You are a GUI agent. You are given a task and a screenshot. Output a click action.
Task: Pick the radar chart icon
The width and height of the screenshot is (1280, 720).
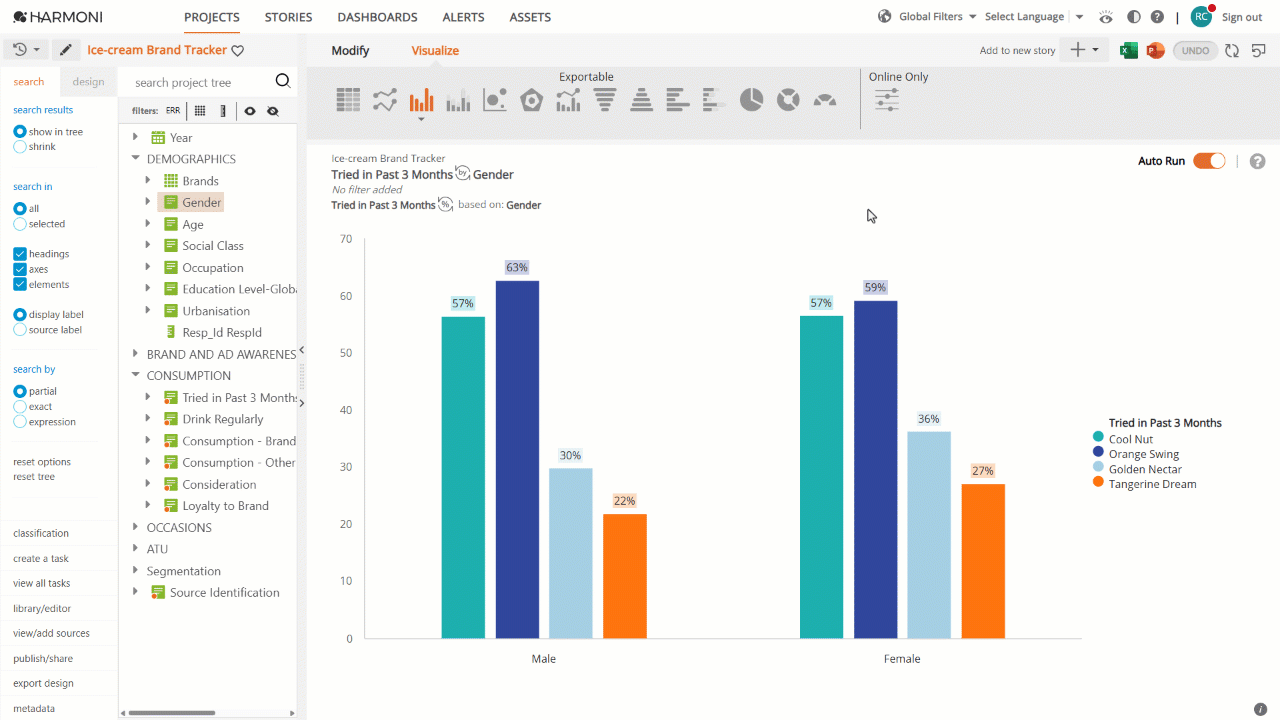531,100
